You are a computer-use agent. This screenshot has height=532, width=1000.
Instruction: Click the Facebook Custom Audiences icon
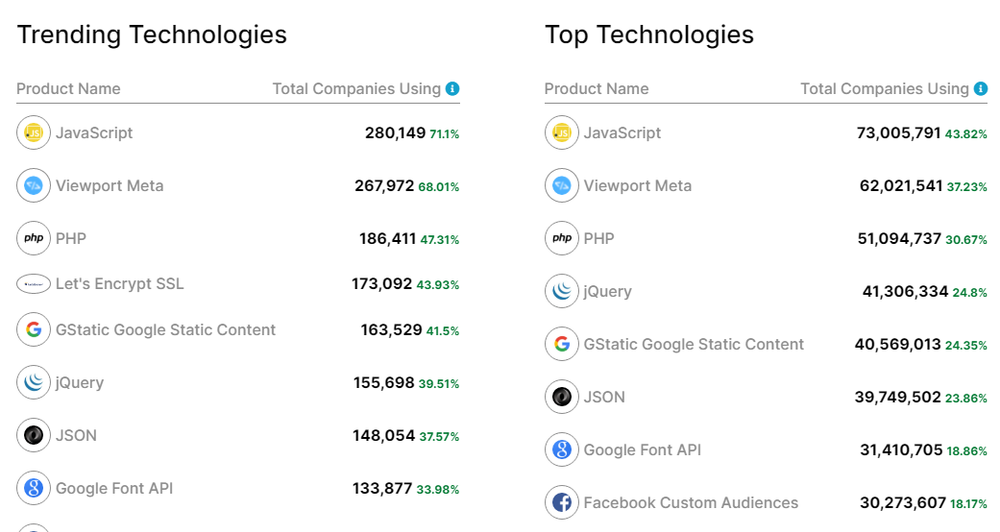[x=562, y=503]
